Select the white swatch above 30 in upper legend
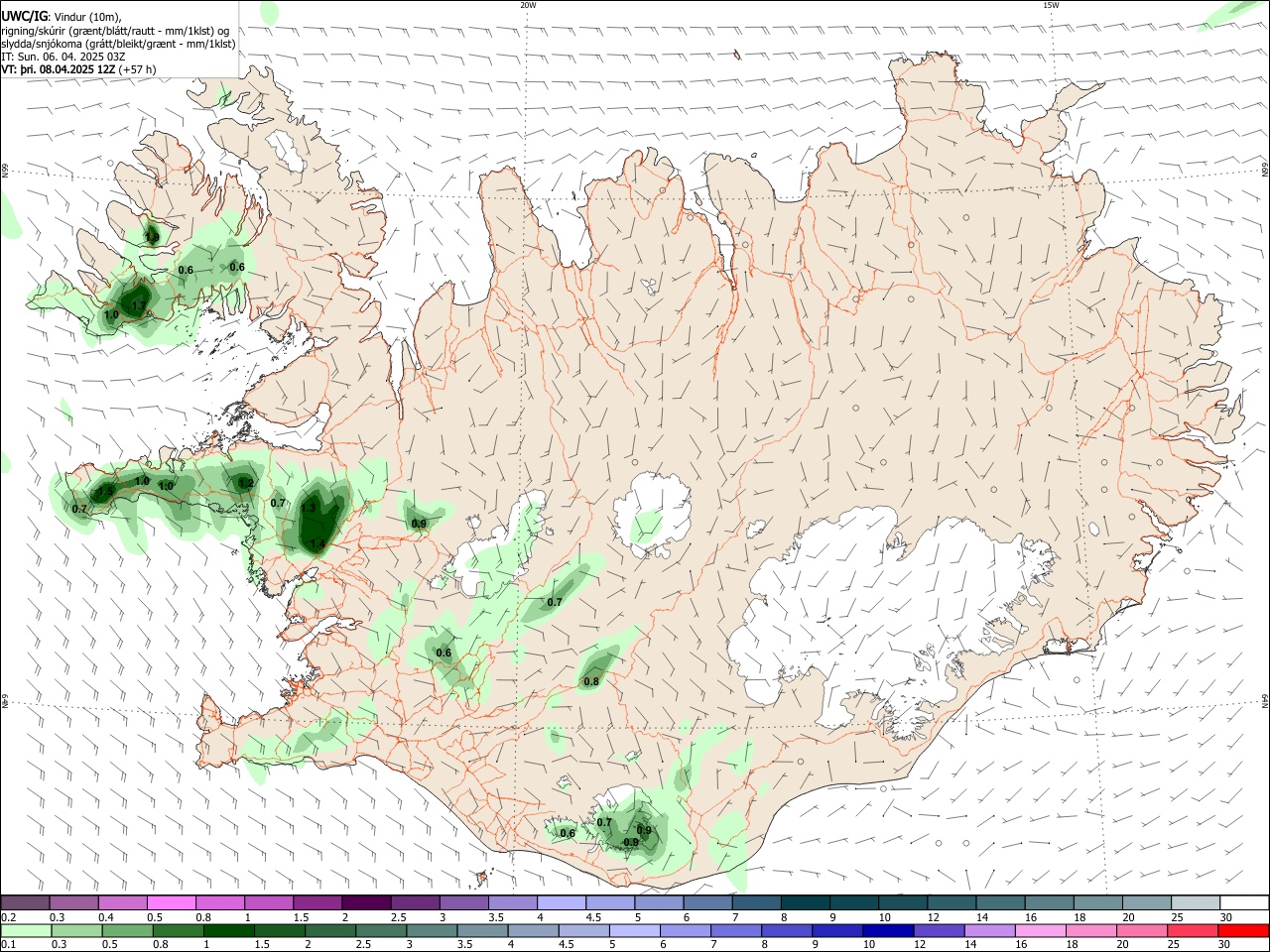1270x952 pixels. [x=1243, y=902]
